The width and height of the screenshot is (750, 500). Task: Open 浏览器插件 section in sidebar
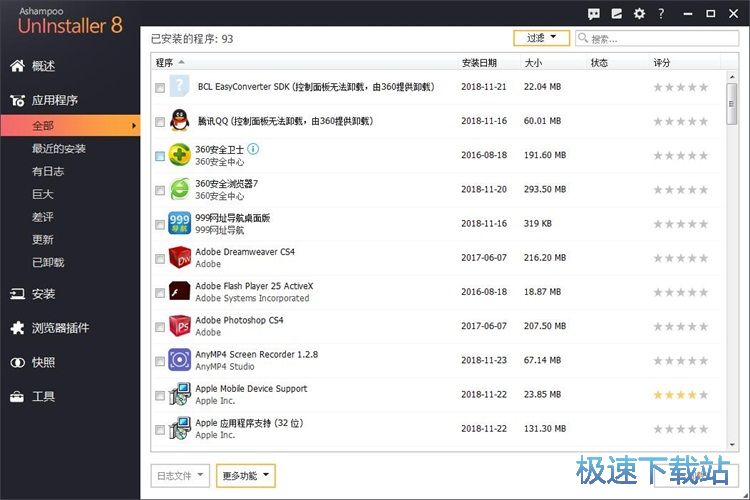pos(60,328)
